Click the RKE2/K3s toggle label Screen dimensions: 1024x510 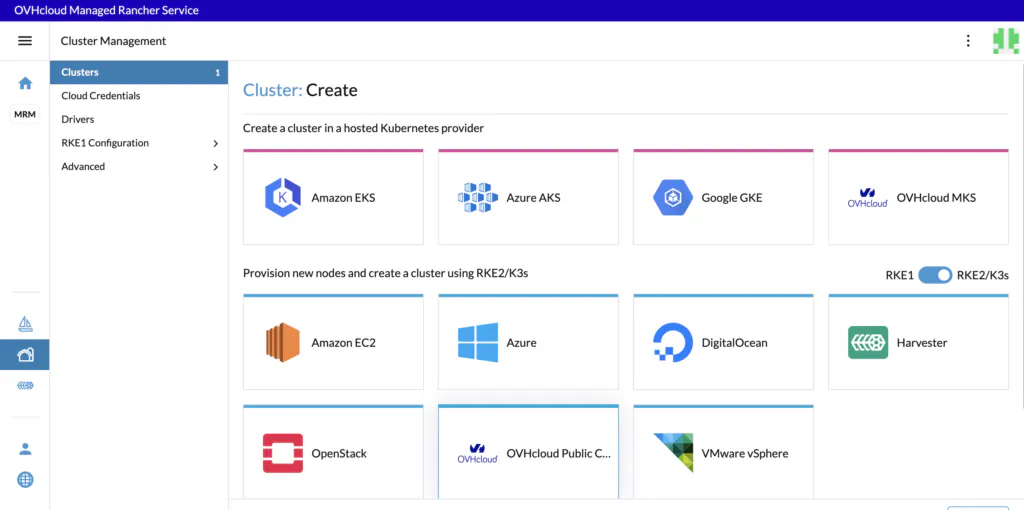coord(983,275)
